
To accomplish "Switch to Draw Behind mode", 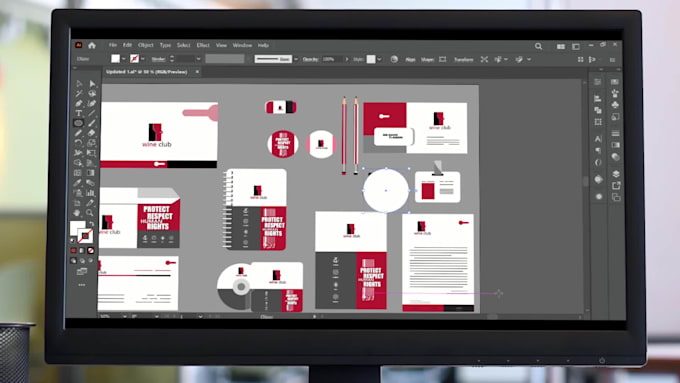I will (x=82, y=261).
